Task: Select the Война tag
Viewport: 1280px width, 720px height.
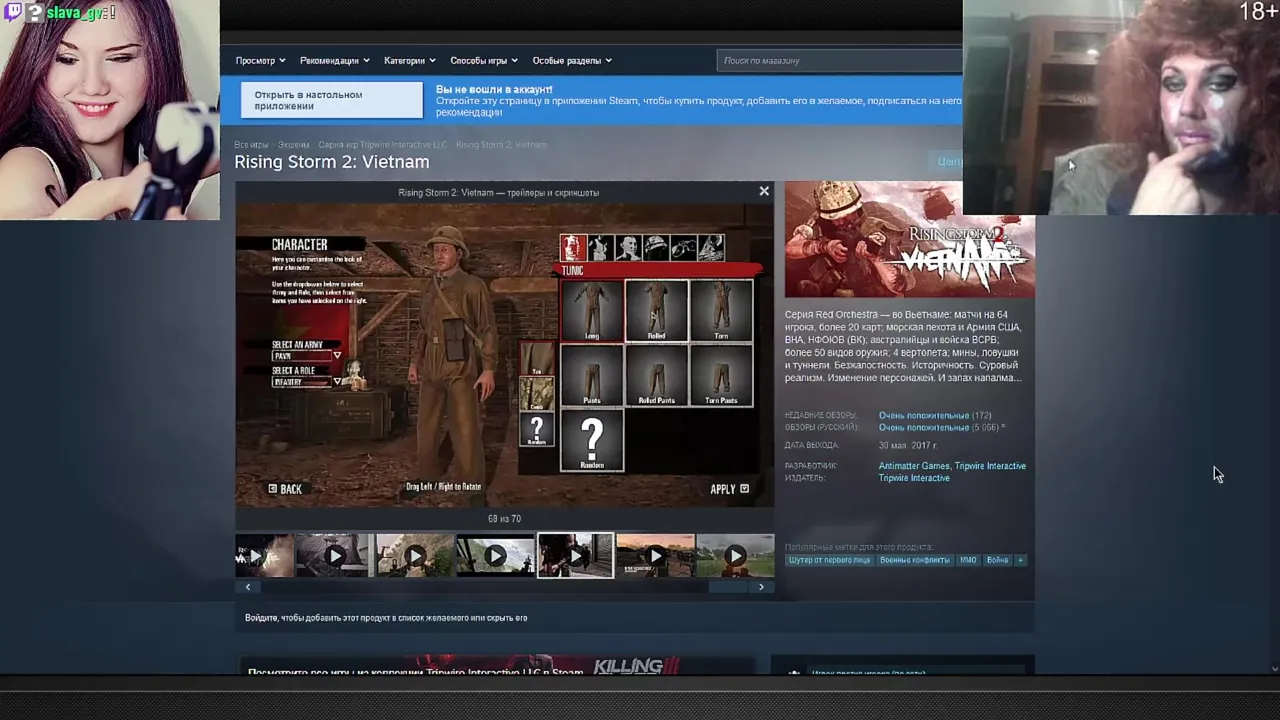Action: click(997, 560)
